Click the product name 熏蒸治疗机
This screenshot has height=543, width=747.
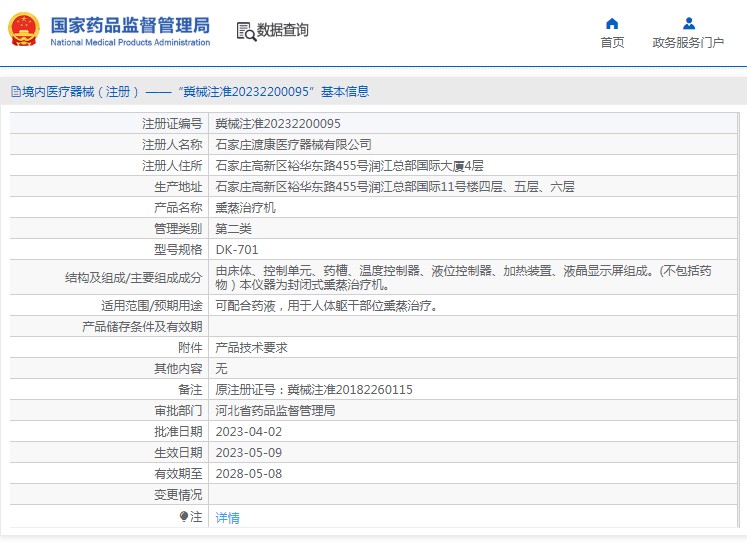[245, 208]
